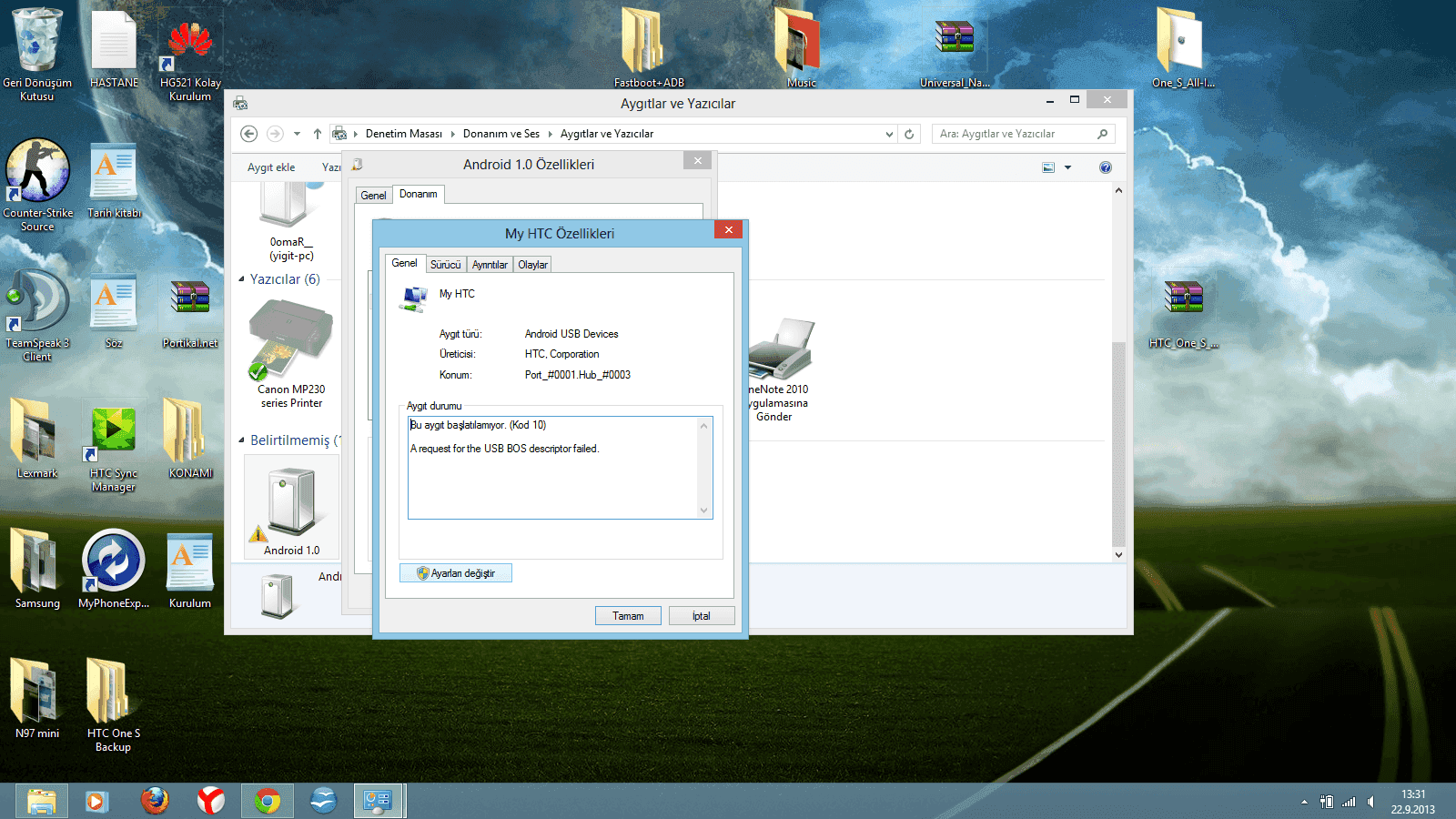Screen dimensions: 1456x819
Task: Cancel with the İptal button
Action: (x=702, y=616)
